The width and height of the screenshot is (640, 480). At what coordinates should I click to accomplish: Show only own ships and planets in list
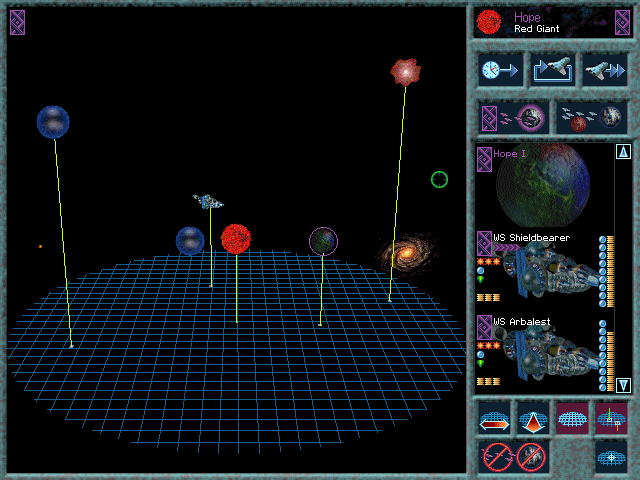[513, 118]
